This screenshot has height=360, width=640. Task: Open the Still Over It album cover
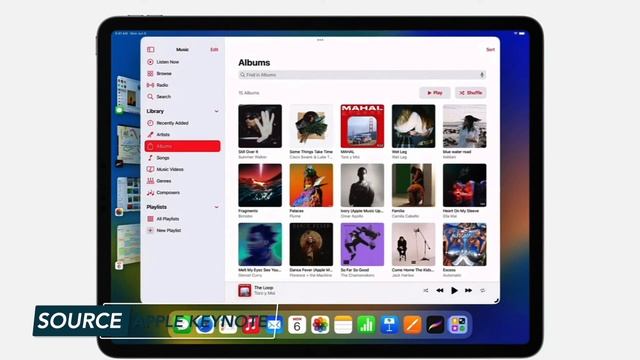click(x=260, y=126)
